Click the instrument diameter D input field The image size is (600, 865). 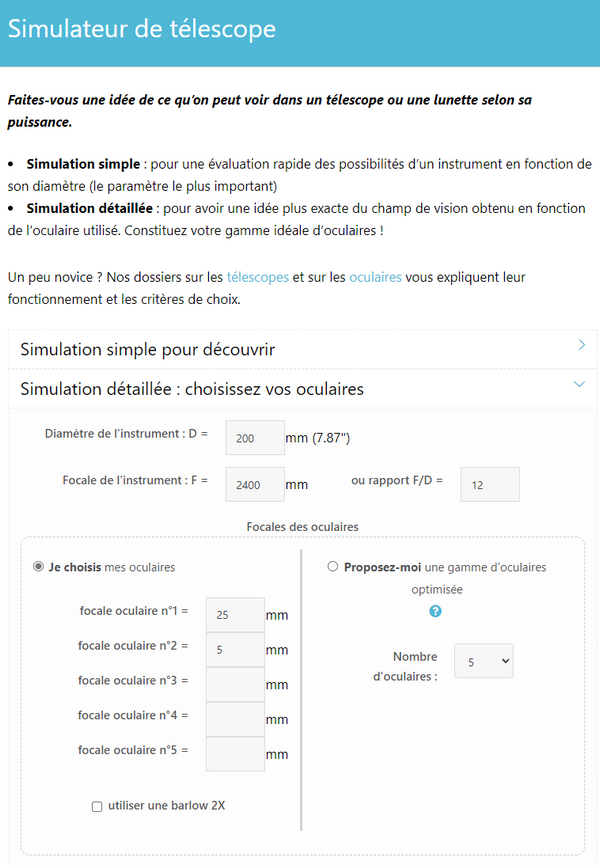(255, 438)
